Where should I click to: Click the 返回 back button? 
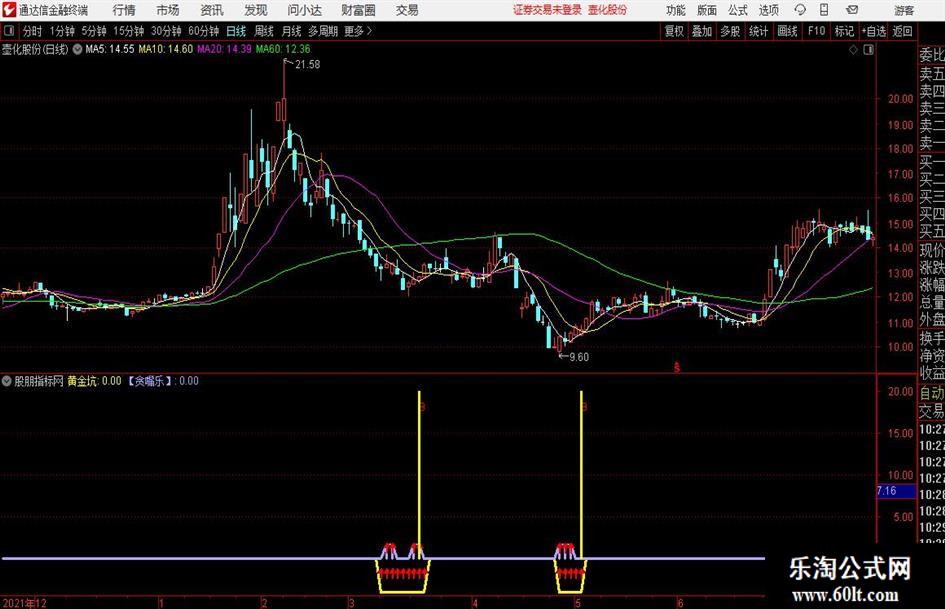tap(902, 31)
